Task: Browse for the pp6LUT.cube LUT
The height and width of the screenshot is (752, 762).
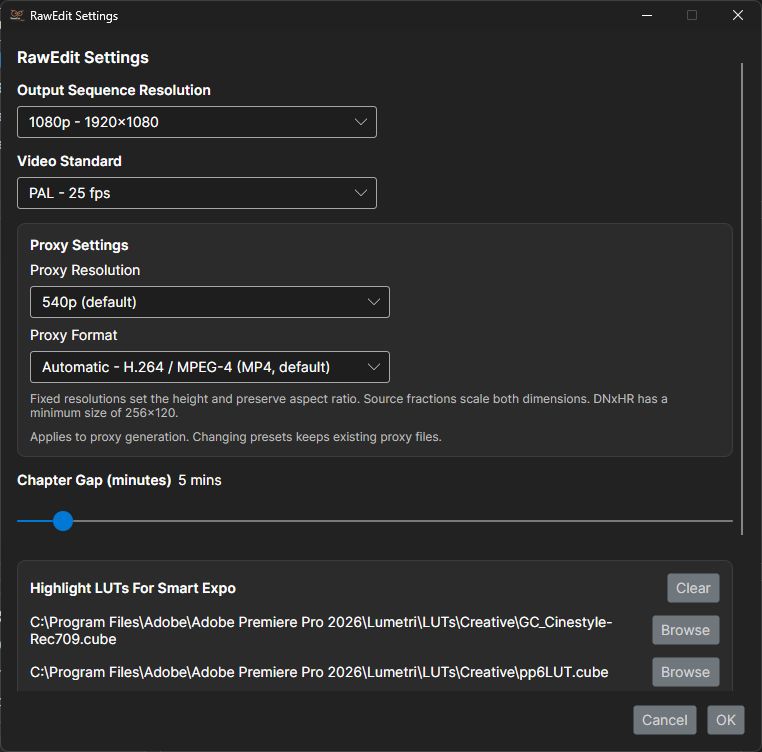Action: [x=685, y=672]
